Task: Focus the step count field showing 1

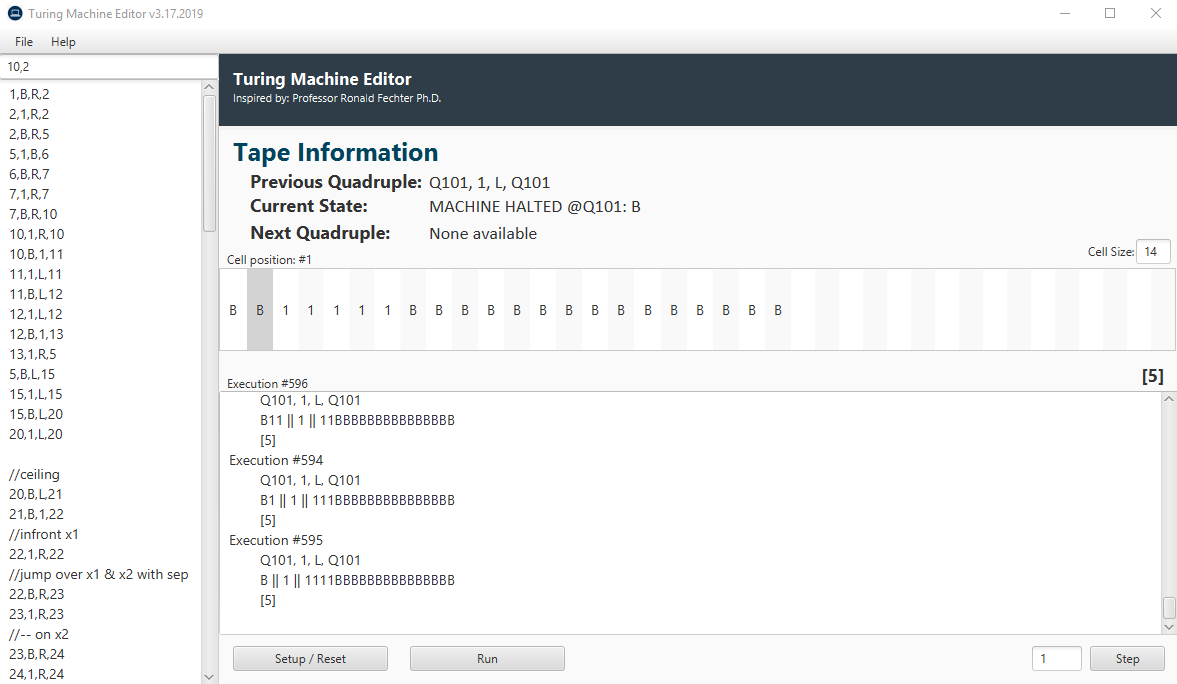Action: coord(1056,658)
